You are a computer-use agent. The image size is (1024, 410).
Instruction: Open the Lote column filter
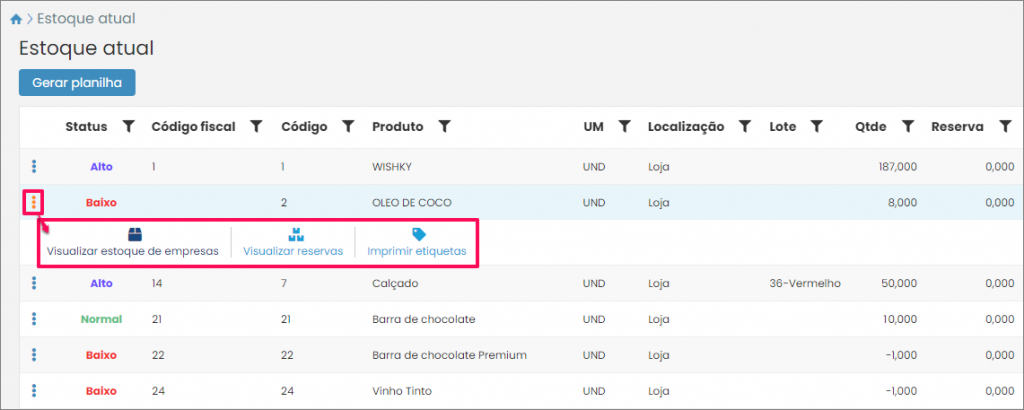(x=816, y=127)
